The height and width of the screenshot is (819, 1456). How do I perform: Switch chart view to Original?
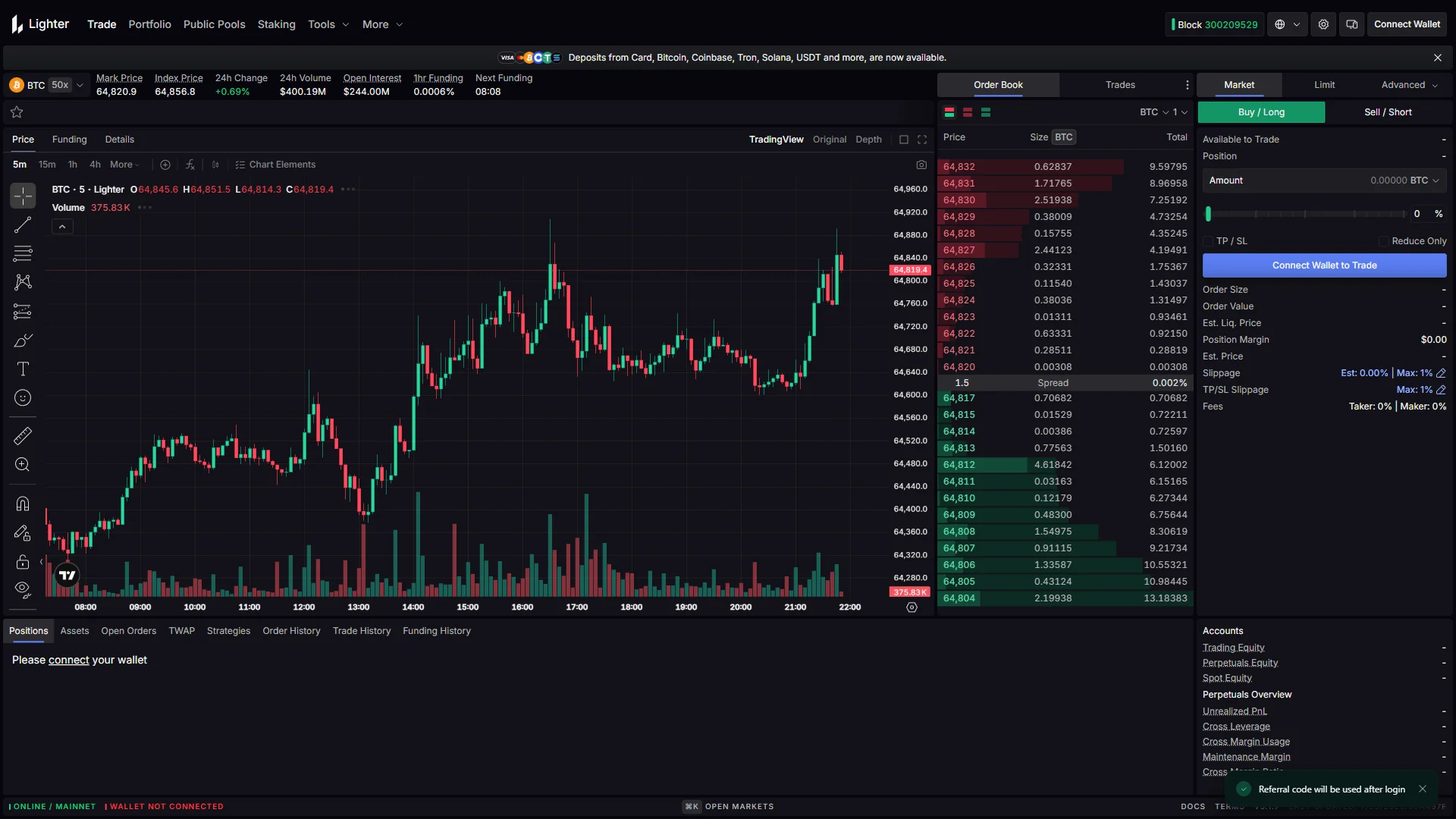coord(830,140)
